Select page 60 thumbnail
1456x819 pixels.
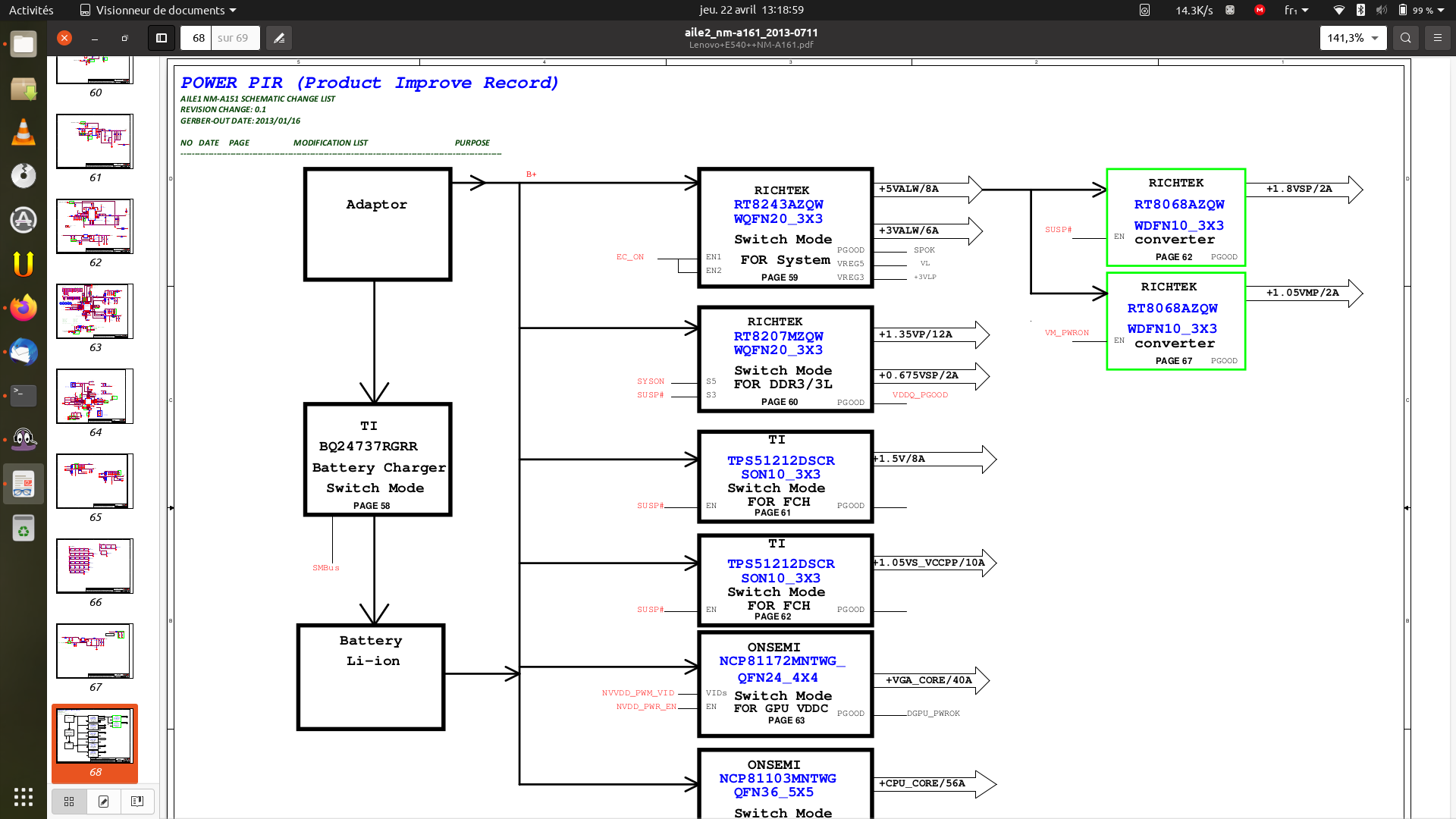95,70
